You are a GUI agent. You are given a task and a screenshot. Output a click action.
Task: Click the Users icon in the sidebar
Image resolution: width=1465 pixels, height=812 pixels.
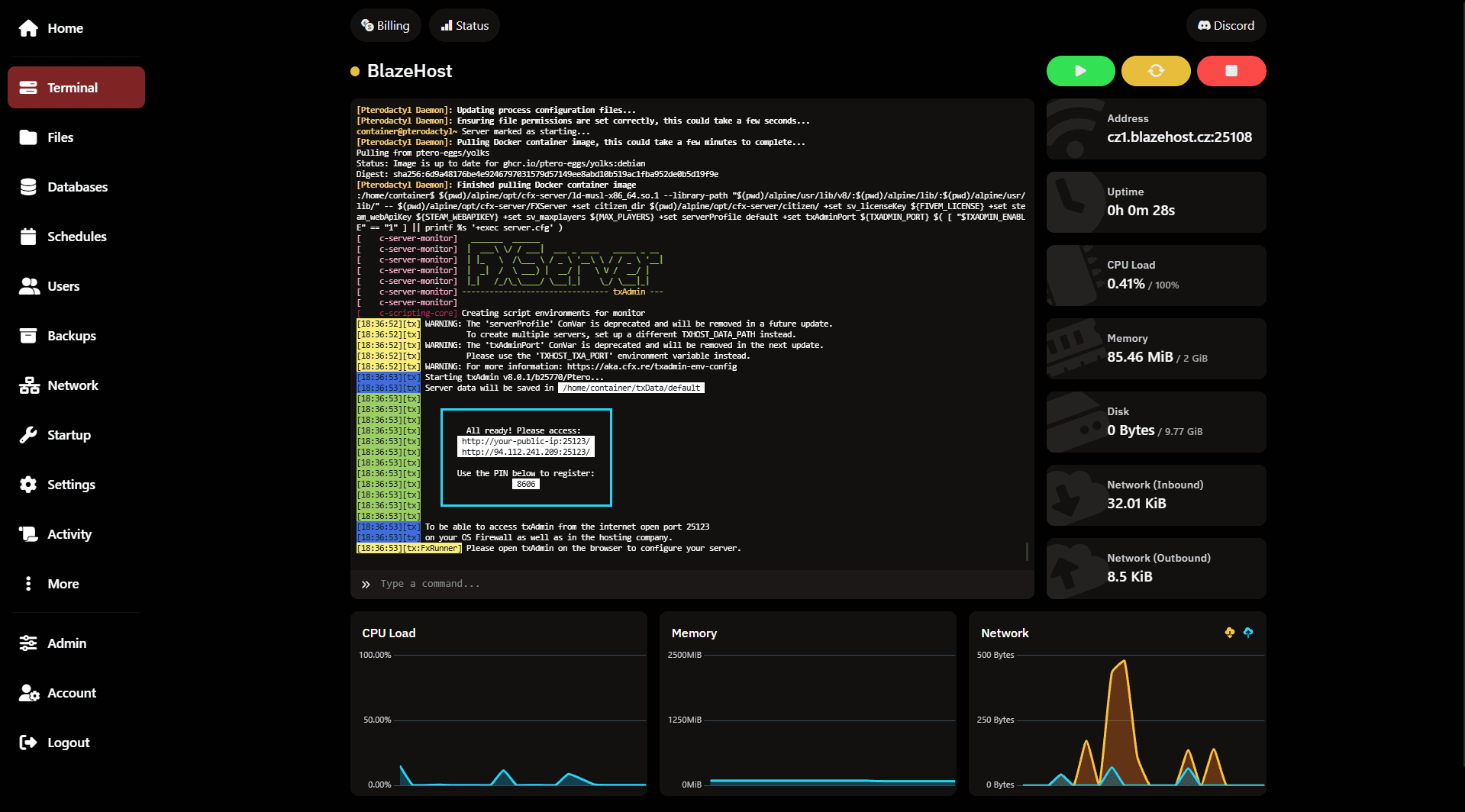(29, 286)
